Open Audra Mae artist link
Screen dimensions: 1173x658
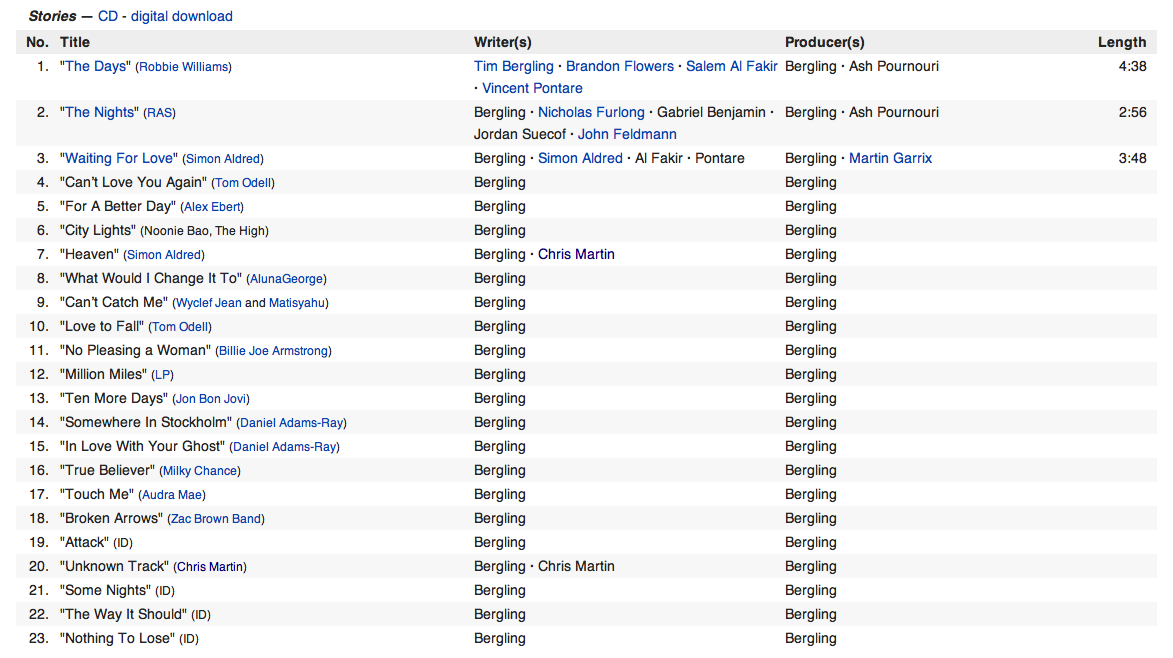click(172, 494)
